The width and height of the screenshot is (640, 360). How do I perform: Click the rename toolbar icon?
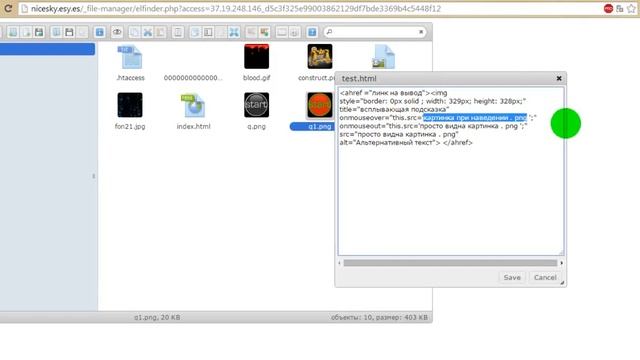point(208,32)
